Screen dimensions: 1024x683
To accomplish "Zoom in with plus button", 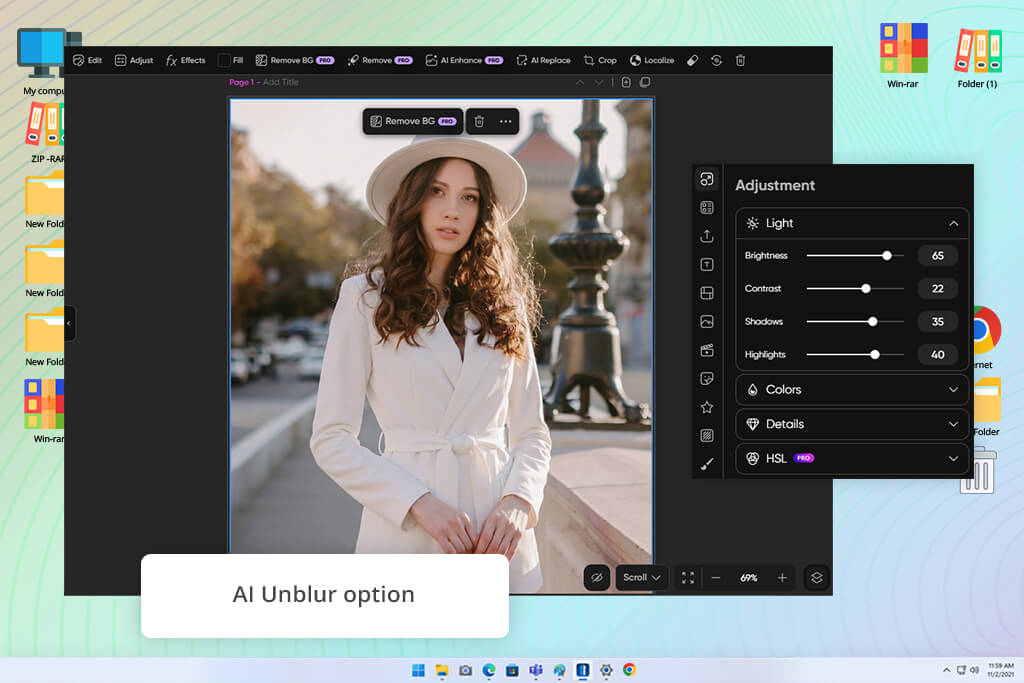I will point(782,578).
